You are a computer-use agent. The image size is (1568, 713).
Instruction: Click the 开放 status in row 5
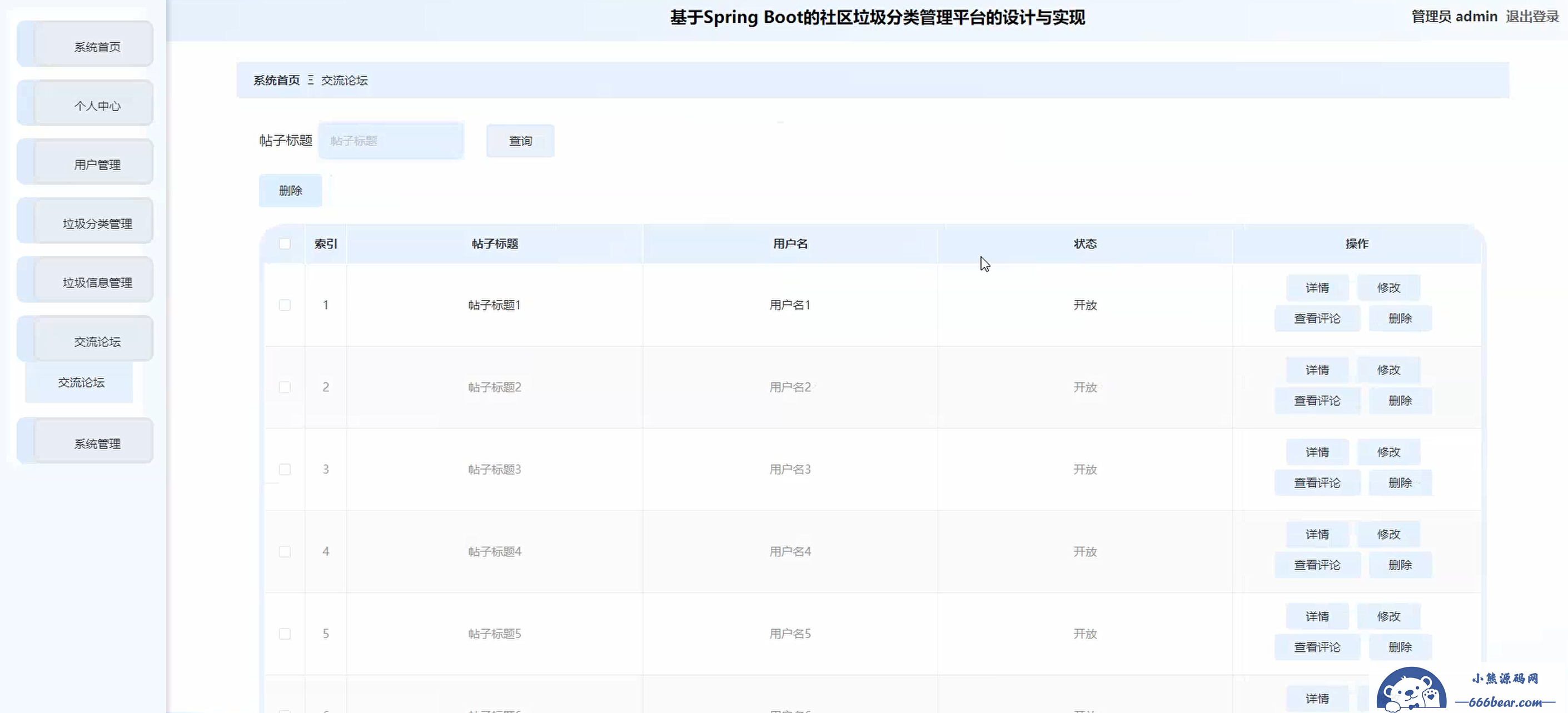(1086, 634)
